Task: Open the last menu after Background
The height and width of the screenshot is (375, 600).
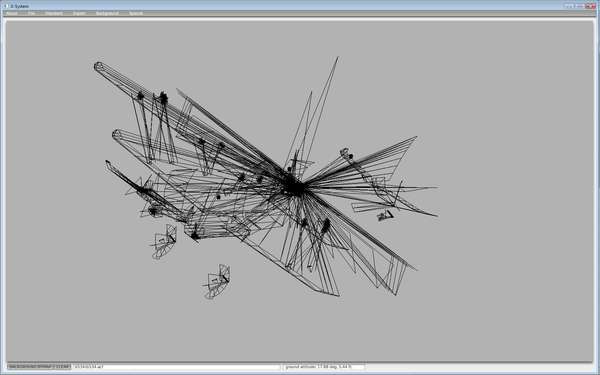Action: [136, 13]
